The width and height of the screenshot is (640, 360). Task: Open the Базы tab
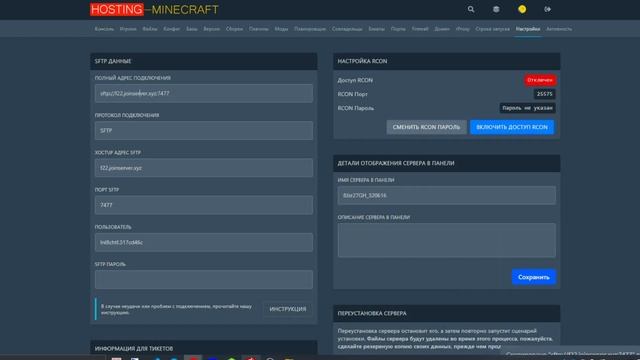pyautogui.click(x=191, y=29)
